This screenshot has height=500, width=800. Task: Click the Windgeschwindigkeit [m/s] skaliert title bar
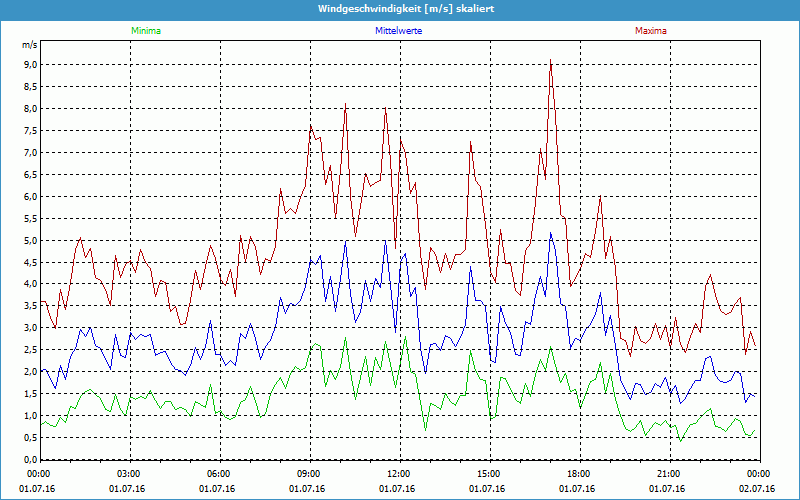pyautogui.click(x=400, y=9)
